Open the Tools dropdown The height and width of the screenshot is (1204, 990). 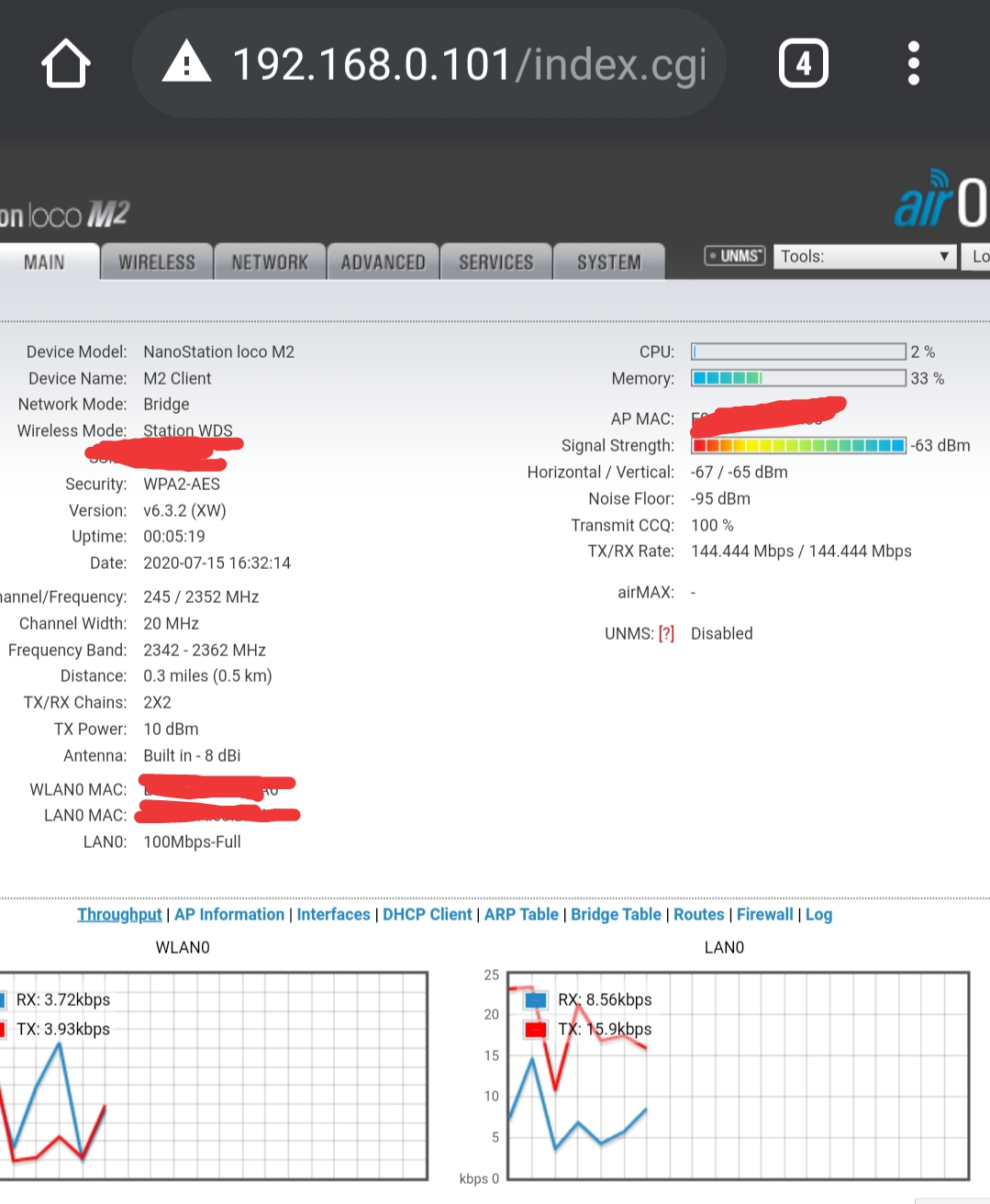pyautogui.click(x=865, y=257)
